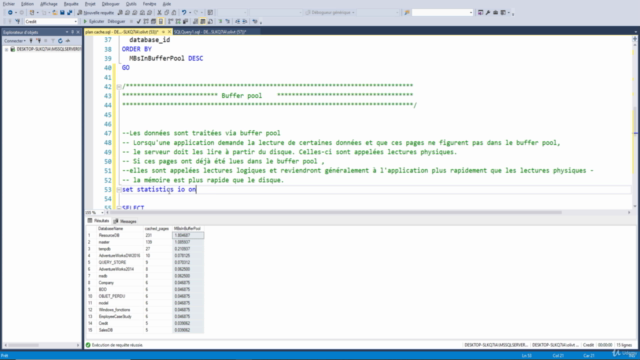Switch to the Messages results tab

[x=125, y=221]
